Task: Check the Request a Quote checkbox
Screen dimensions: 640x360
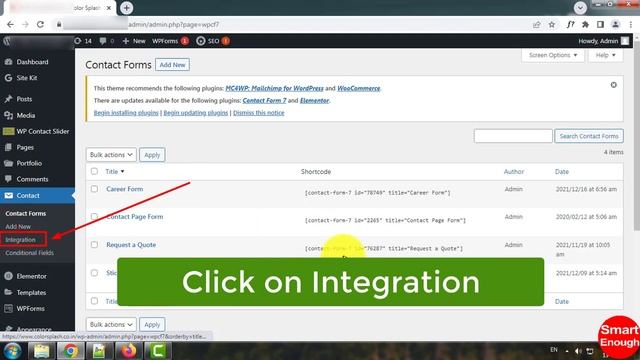Action: click(x=94, y=244)
